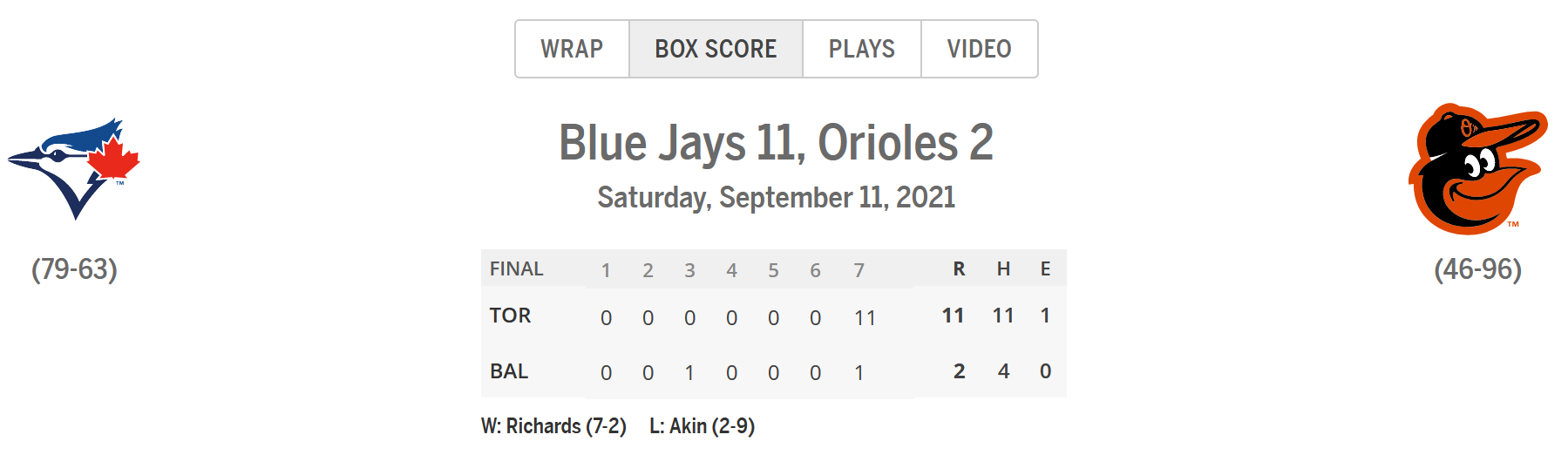This screenshot has height=455, width=1568.
Task: Click the FINAL status label
Action: click(x=516, y=269)
